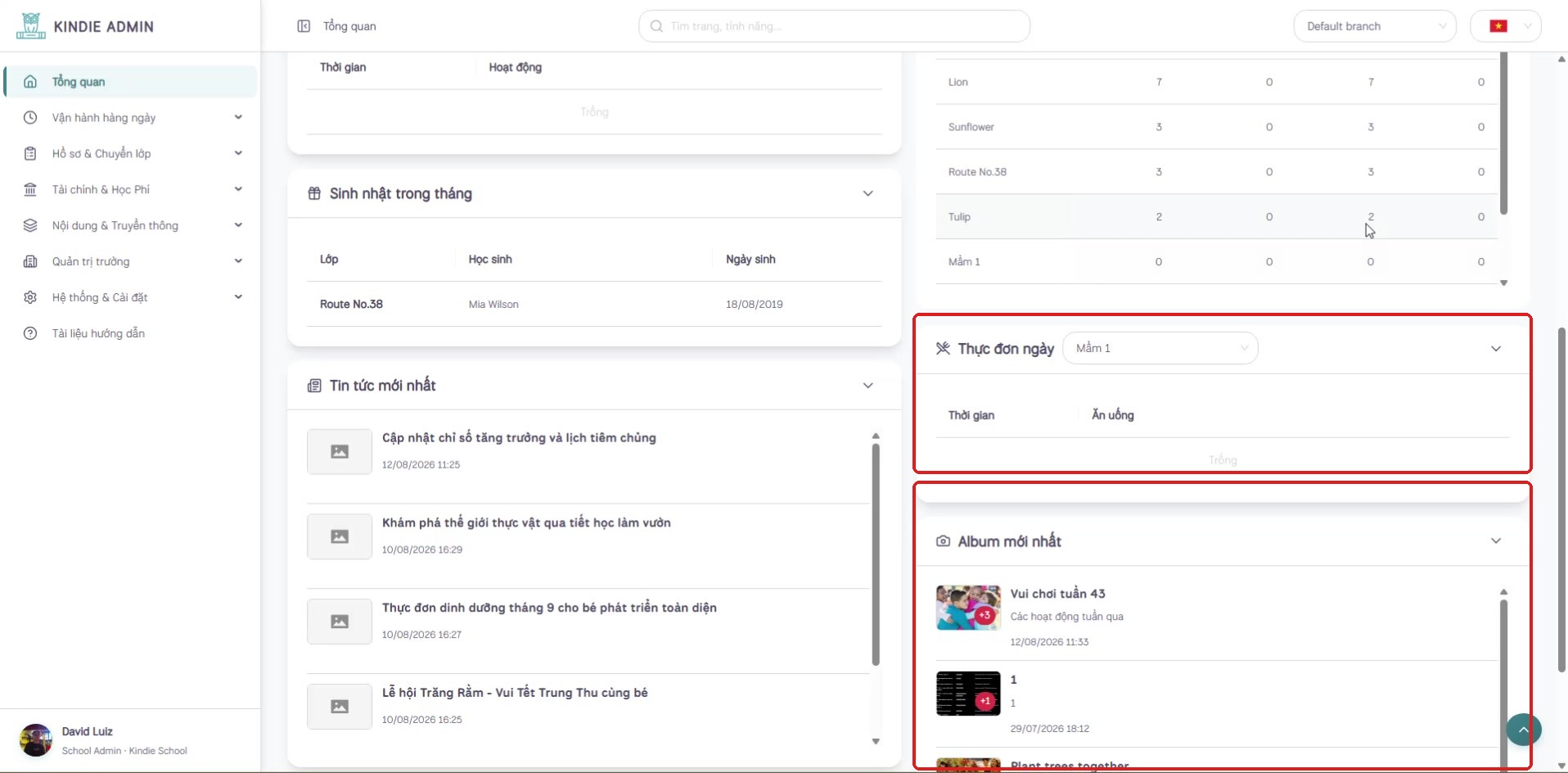Open Tổng quan home menu item
The image size is (1568, 773).
[x=131, y=82]
